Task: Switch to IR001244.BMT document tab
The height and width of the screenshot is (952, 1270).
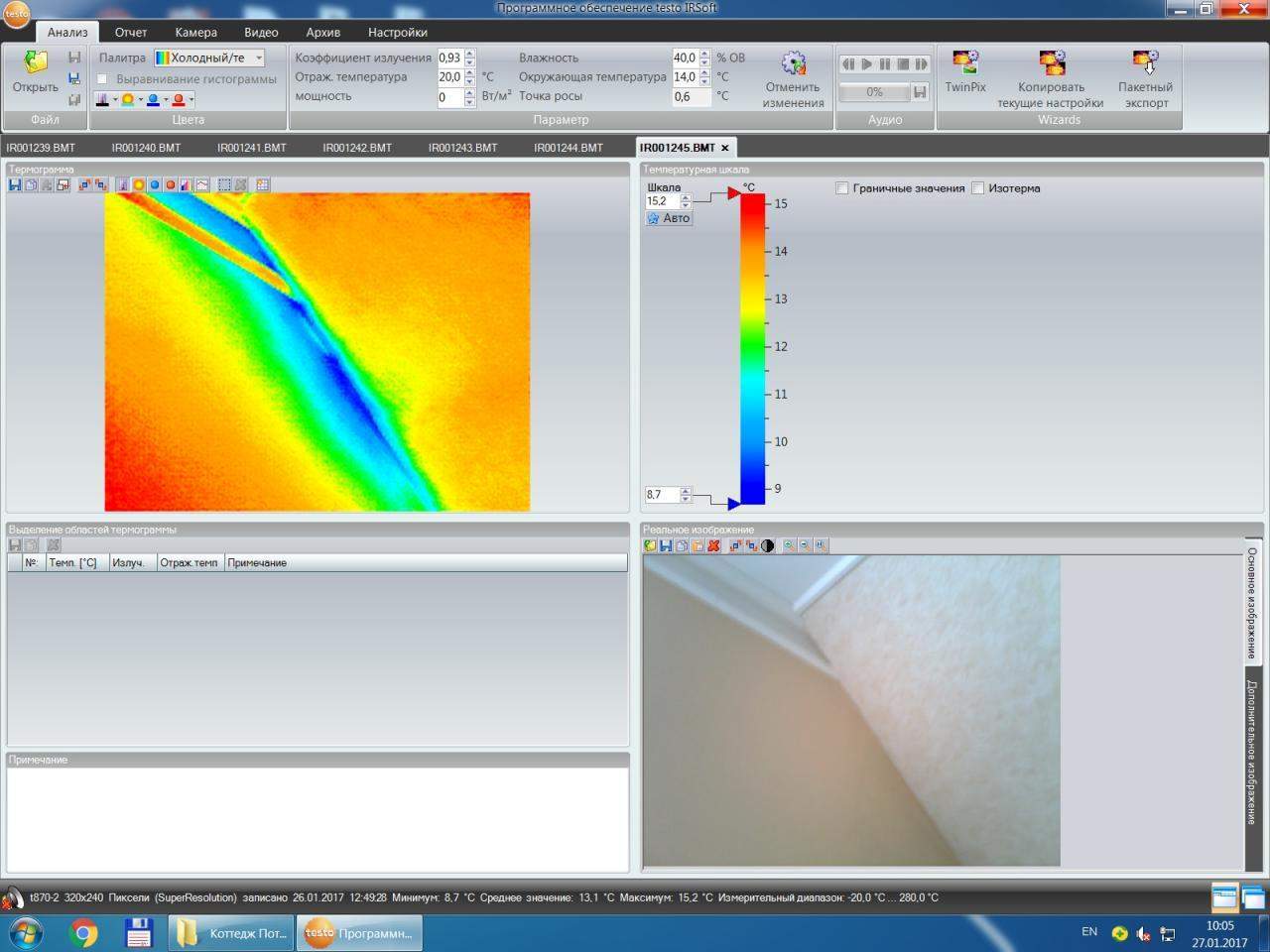Action: [569, 147]
